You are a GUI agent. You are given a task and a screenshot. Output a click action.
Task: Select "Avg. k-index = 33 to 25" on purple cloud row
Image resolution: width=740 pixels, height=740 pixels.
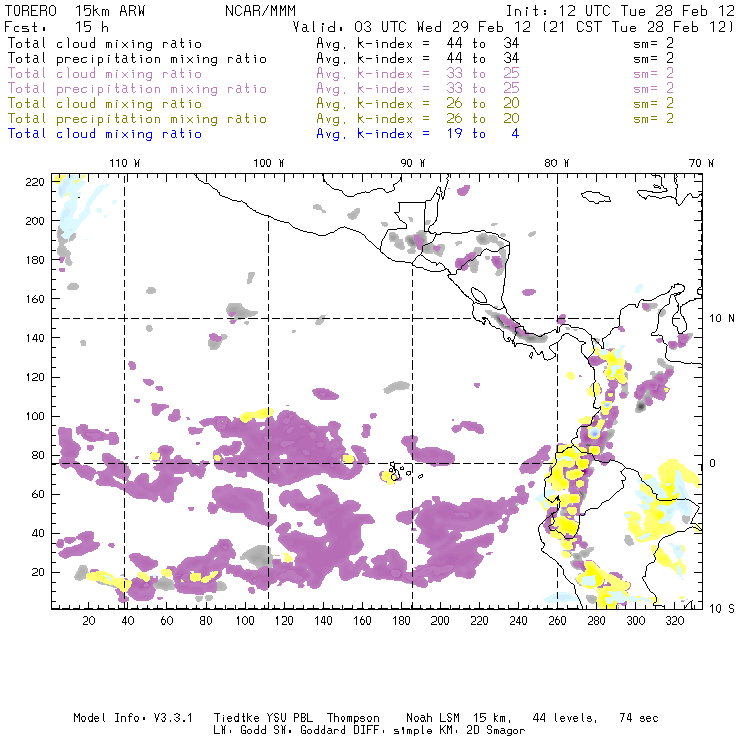click(418, 74)
